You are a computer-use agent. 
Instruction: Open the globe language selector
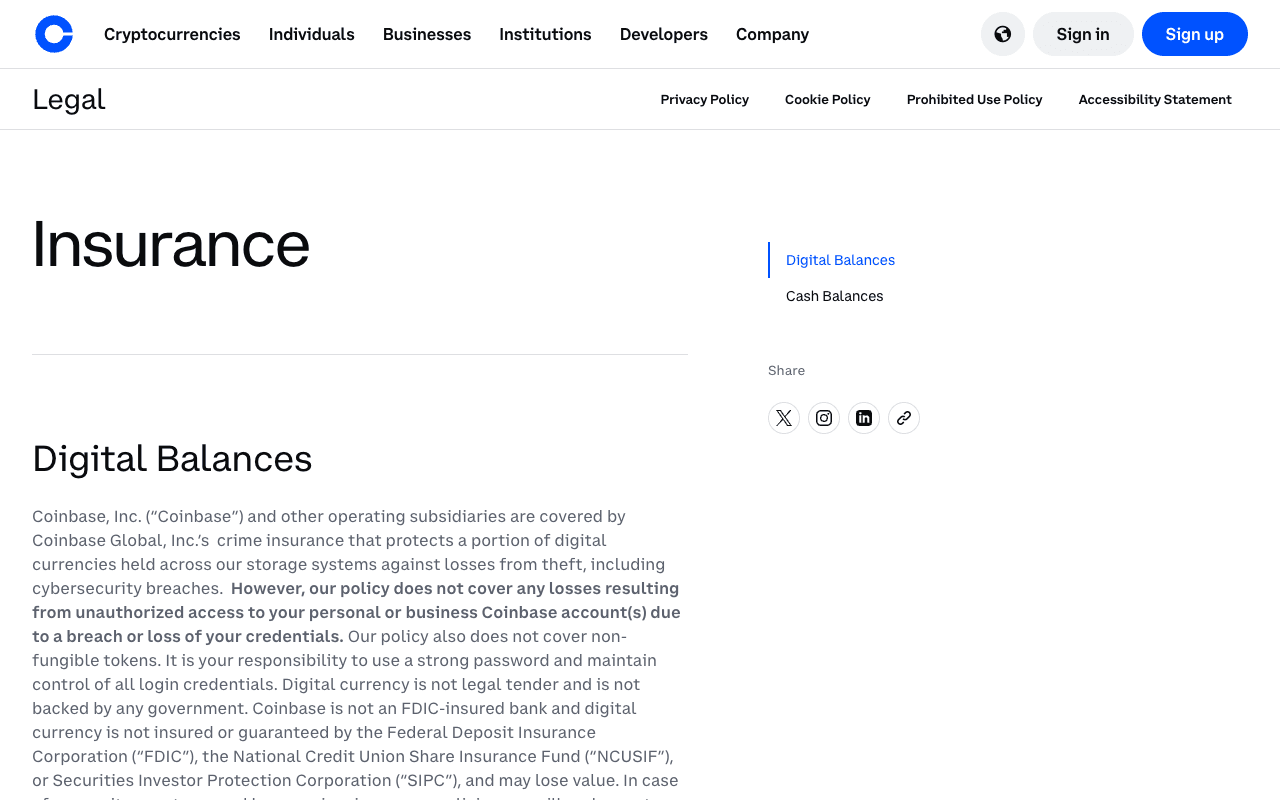[1003, 34]
